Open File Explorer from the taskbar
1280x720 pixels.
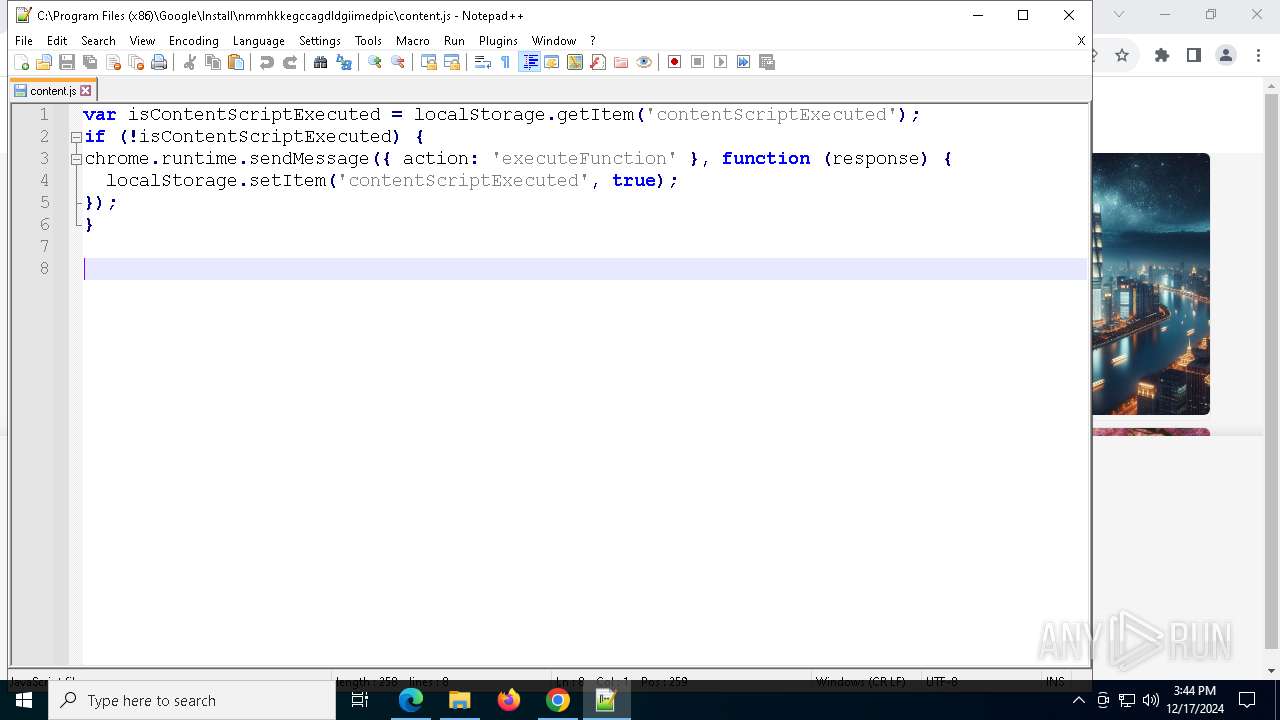[x=460, y=700]
